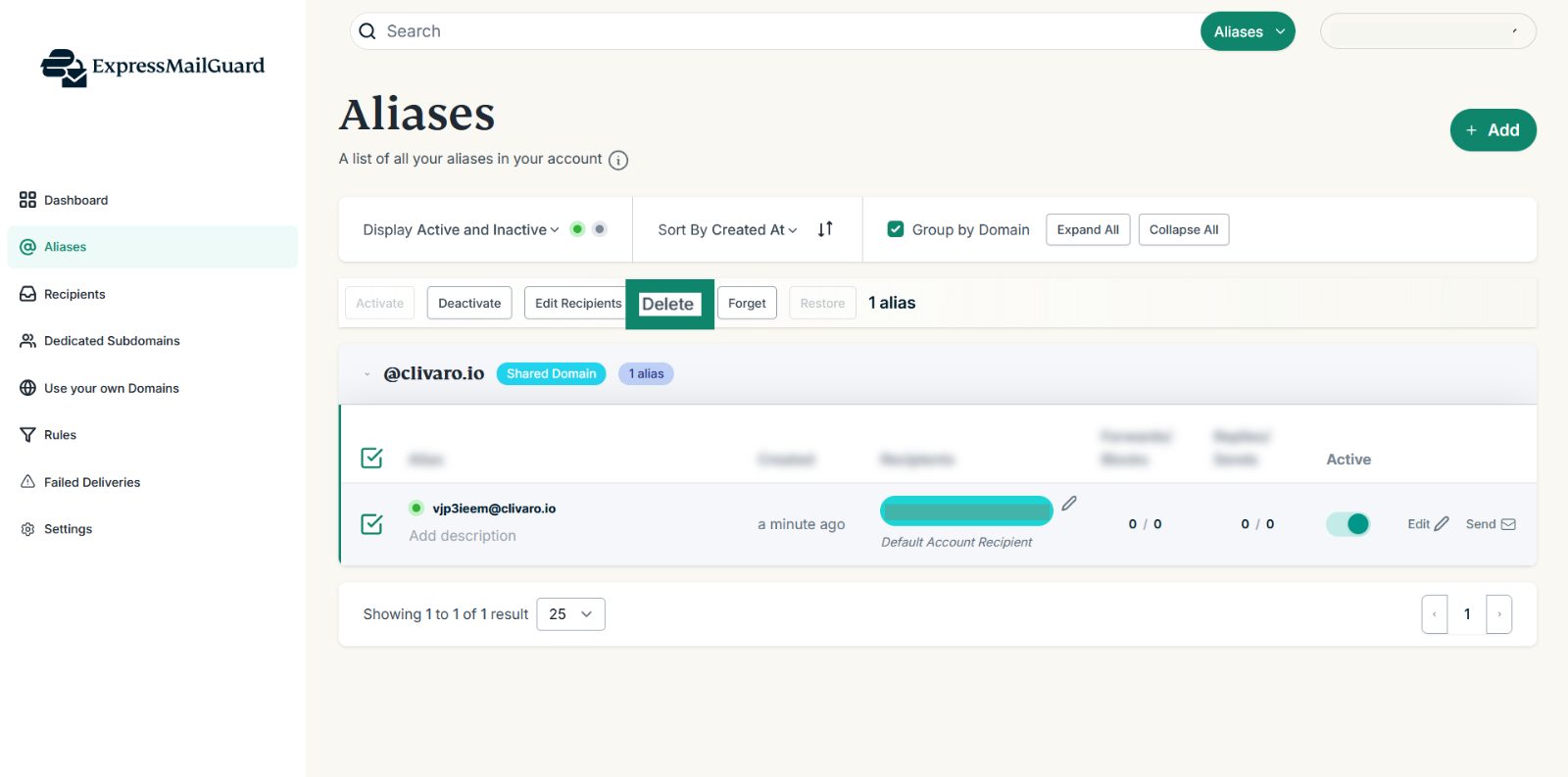This screenshot has height=777, width=1568.
Task: Click Send for the vjp3ieem alias
Action: pos(1491,524)
